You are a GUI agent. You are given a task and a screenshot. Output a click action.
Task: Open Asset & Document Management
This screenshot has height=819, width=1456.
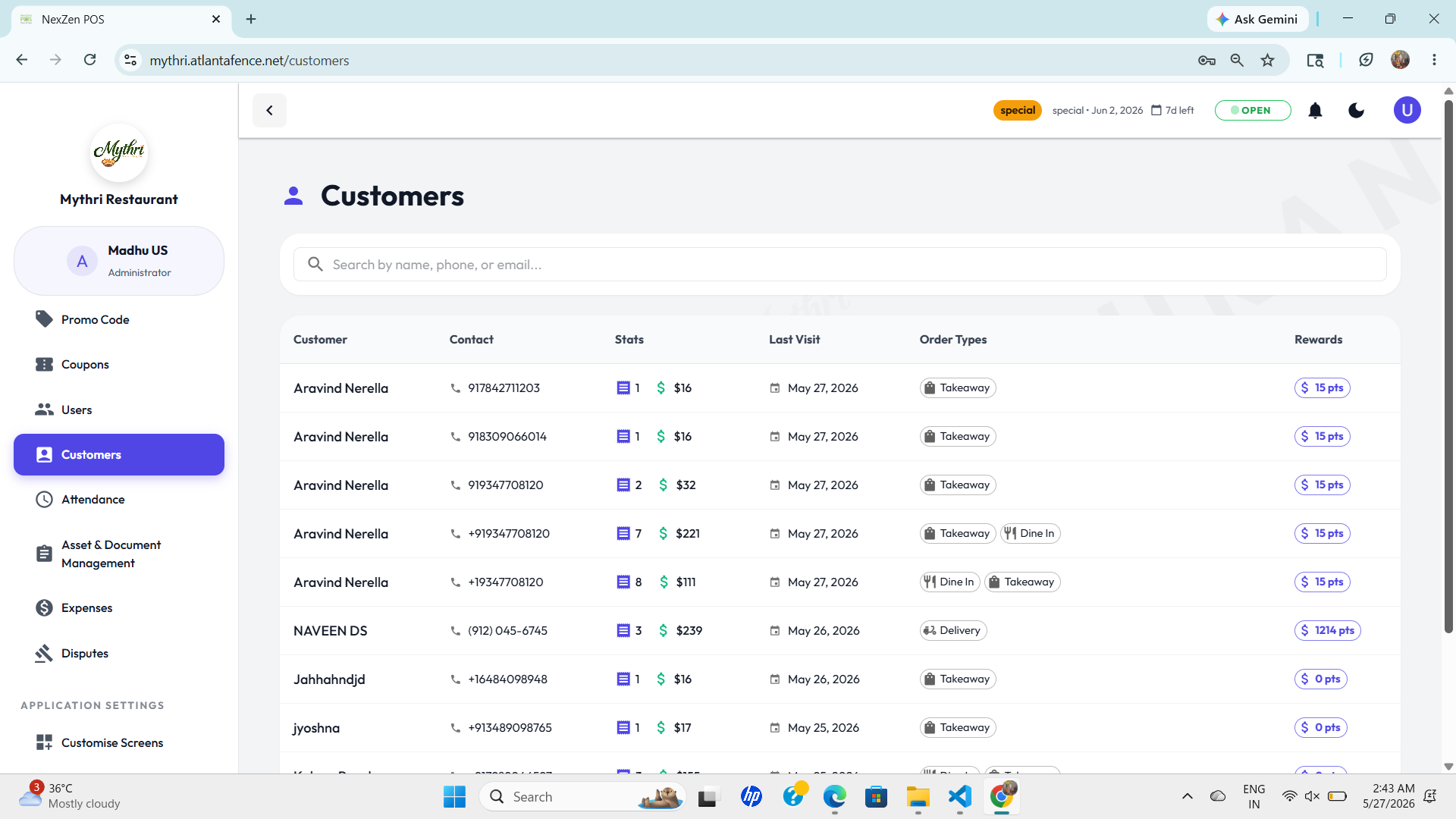pos(119,554)
